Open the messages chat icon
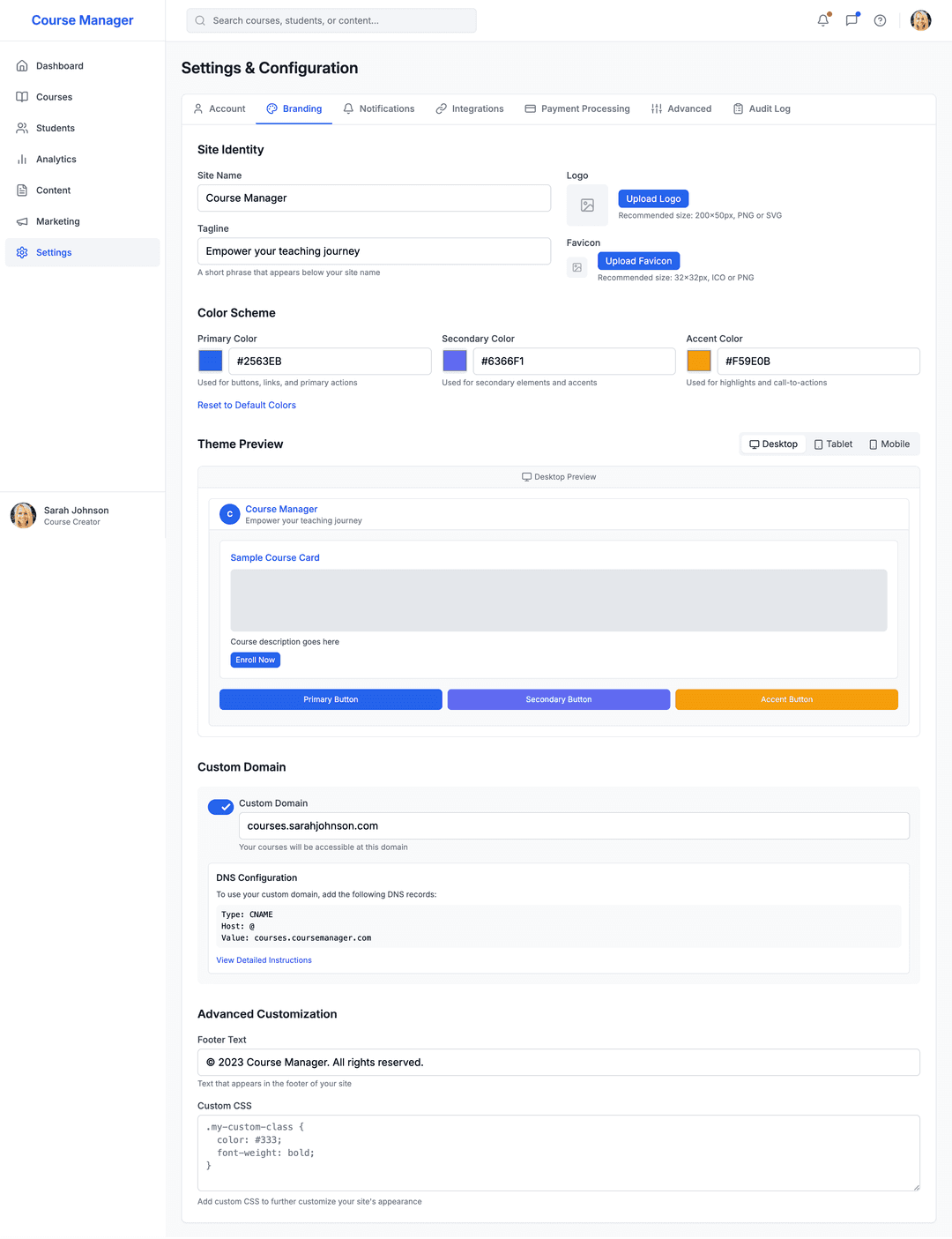Image resolution: width=952 pixels, height=1239 pixels. (x=852, y=20)
